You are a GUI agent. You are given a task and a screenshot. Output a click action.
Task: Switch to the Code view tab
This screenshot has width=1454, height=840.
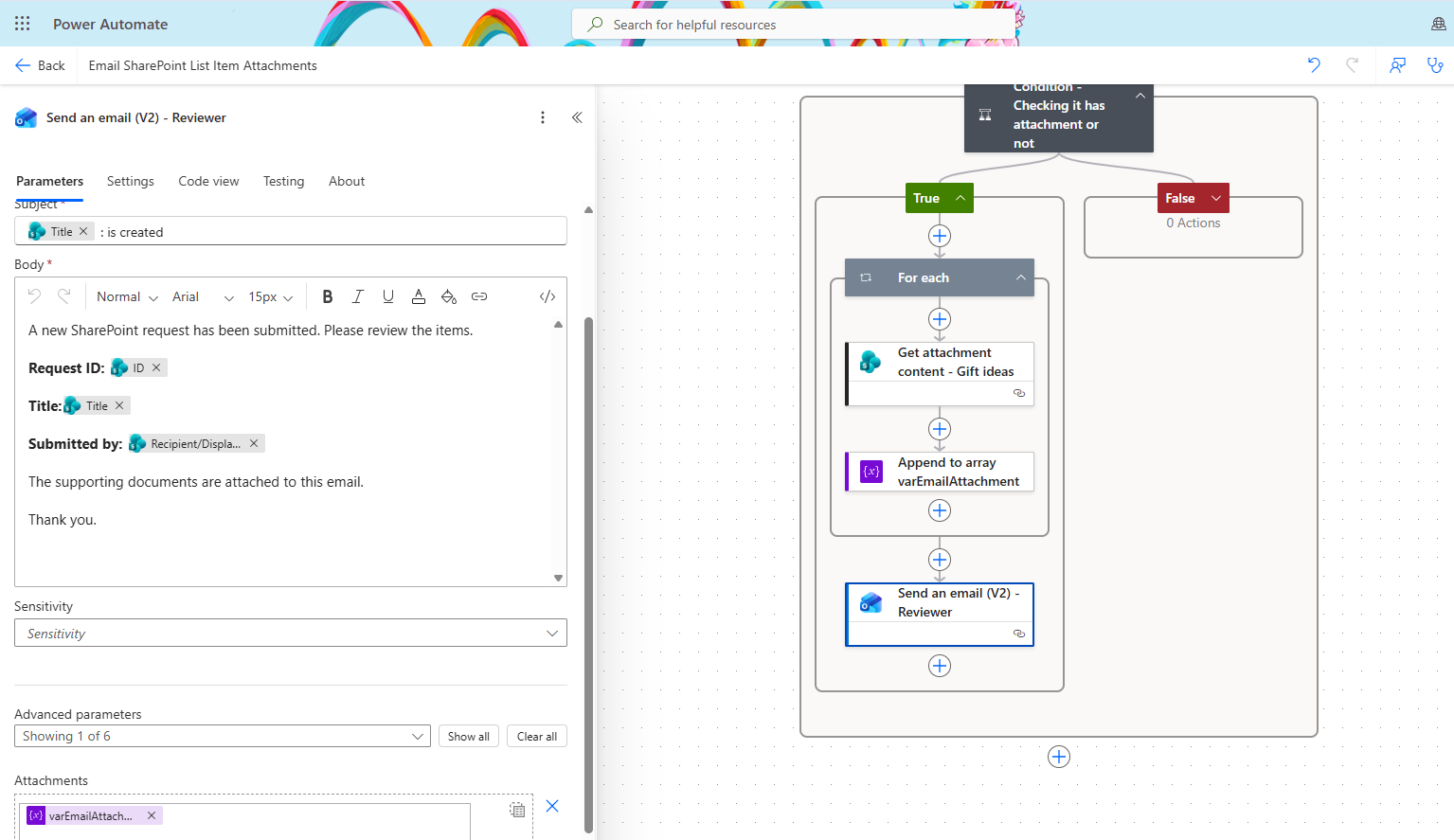point(208,181)
